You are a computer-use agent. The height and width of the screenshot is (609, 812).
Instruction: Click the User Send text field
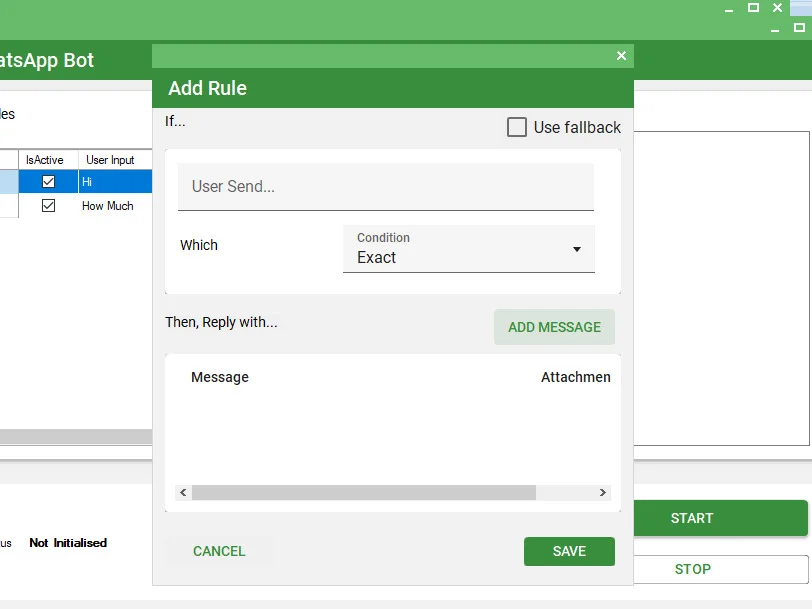(x=385, y=186)
